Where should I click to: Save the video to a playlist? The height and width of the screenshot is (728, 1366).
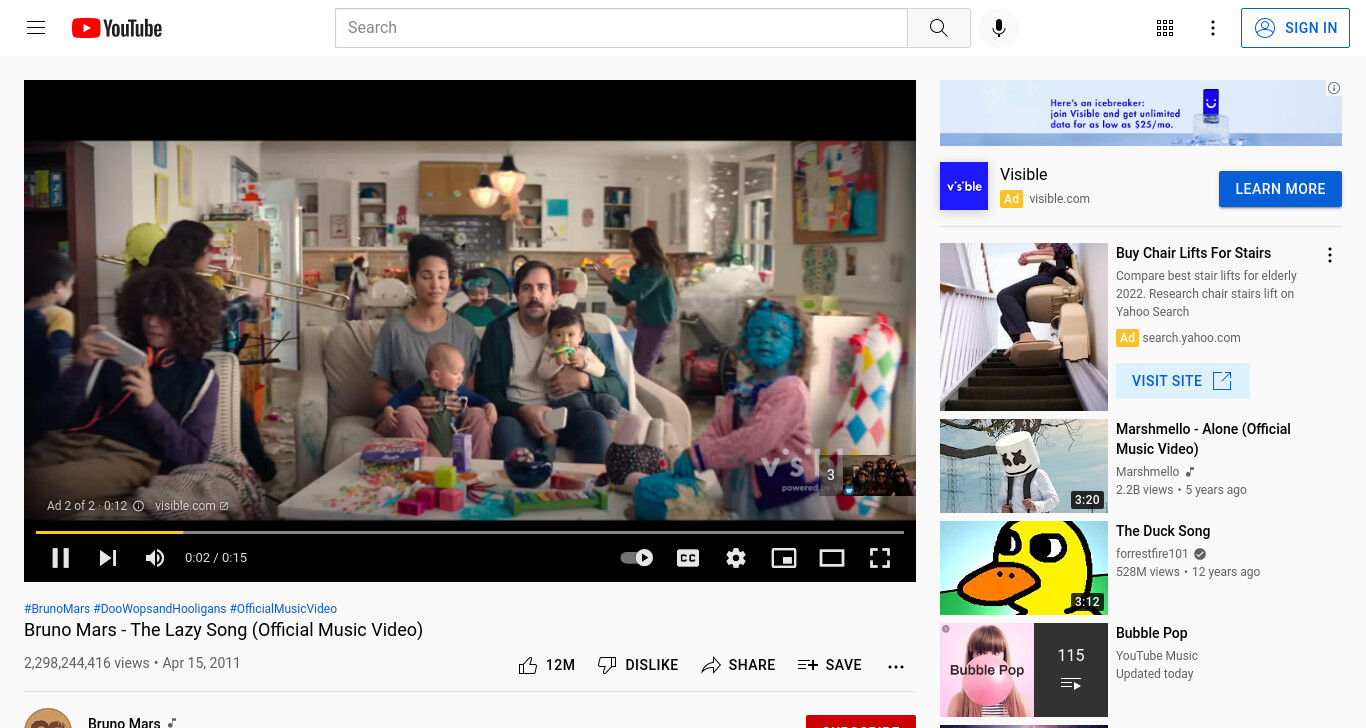[829, 665]
